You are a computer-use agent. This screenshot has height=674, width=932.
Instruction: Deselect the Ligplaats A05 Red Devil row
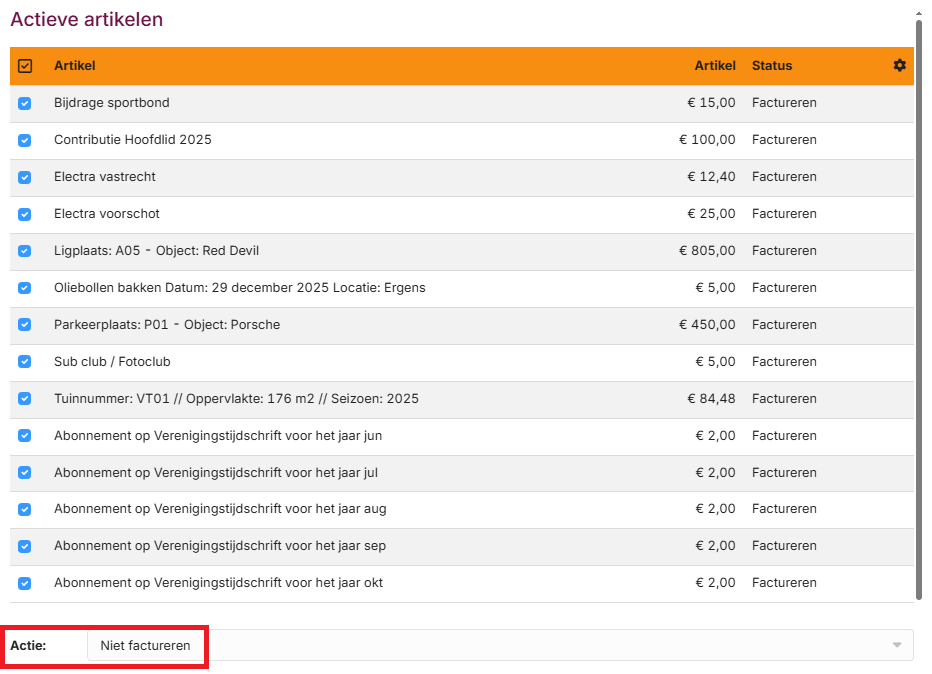pos(24,251)
